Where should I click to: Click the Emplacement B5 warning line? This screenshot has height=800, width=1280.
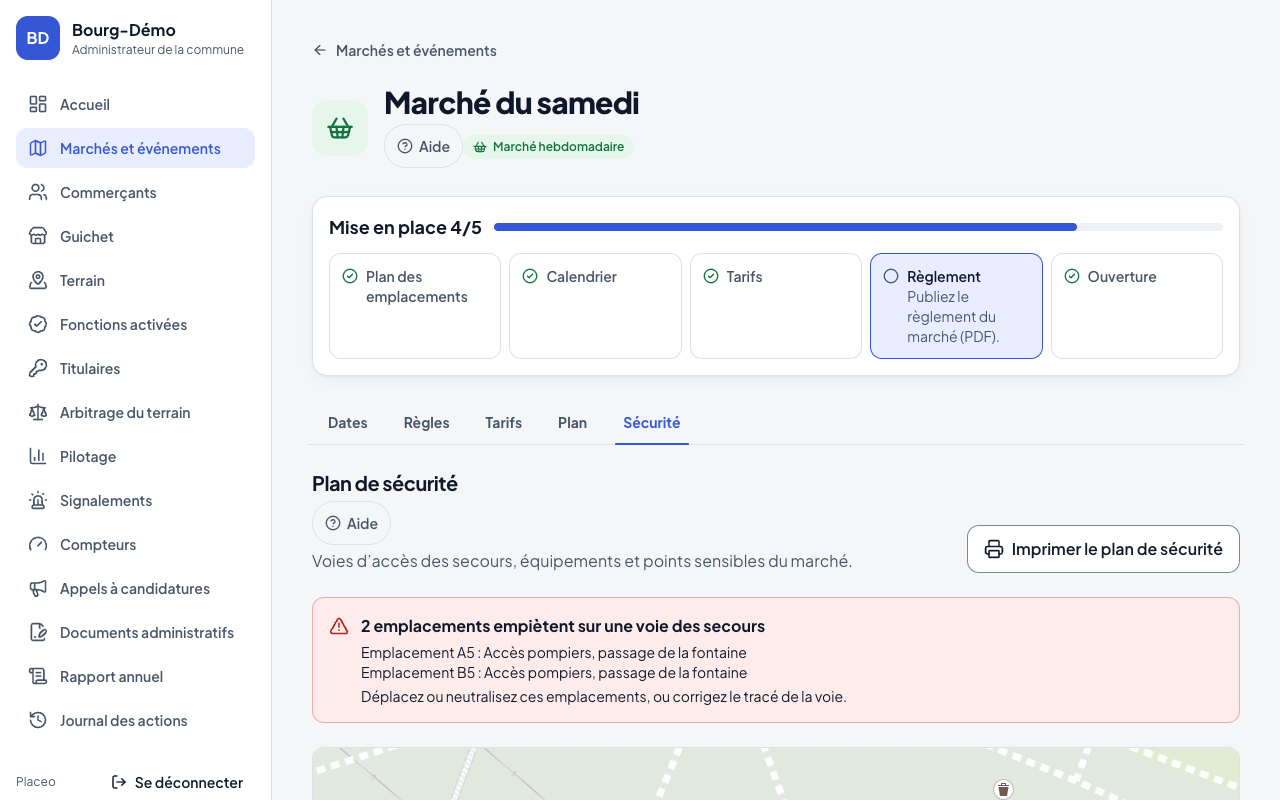coord(554,673)
